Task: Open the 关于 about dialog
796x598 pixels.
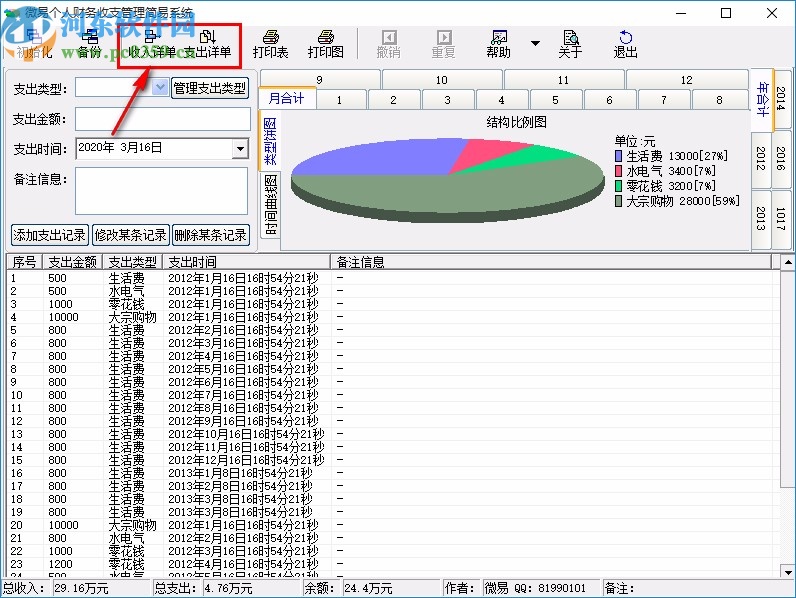Action: point(570,44)
